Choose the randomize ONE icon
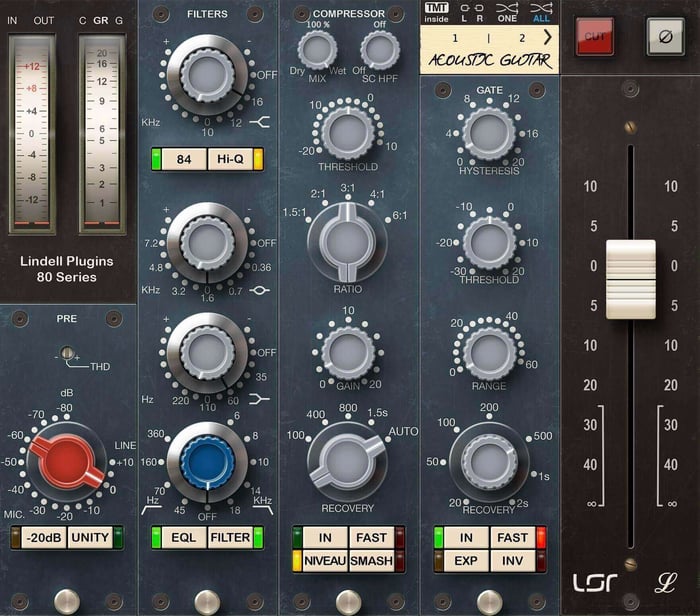 [507, 12]
